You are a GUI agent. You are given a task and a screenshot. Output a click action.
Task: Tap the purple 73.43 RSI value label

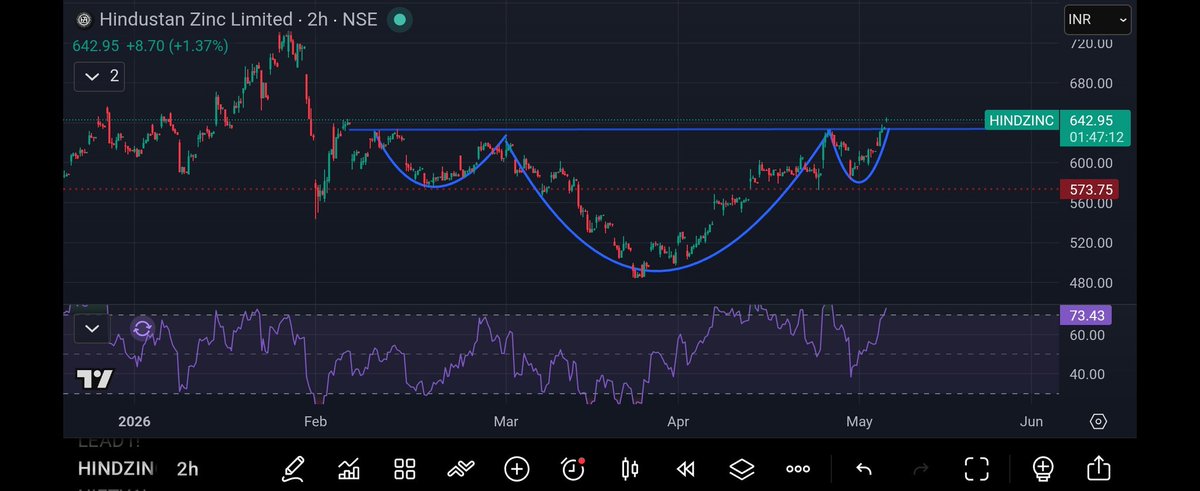(1085, 315)
